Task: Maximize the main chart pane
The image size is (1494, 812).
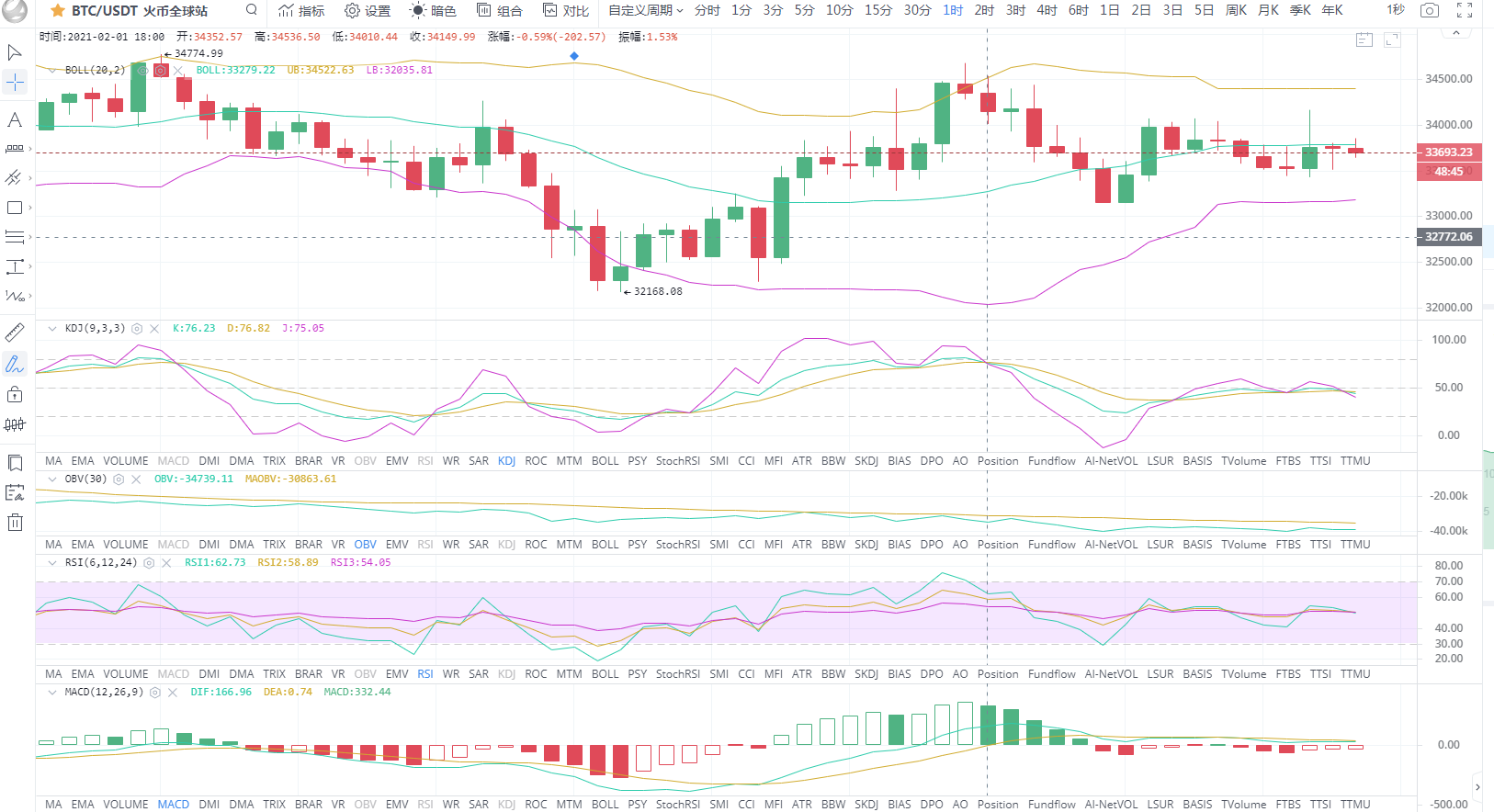Action: 1393,39
